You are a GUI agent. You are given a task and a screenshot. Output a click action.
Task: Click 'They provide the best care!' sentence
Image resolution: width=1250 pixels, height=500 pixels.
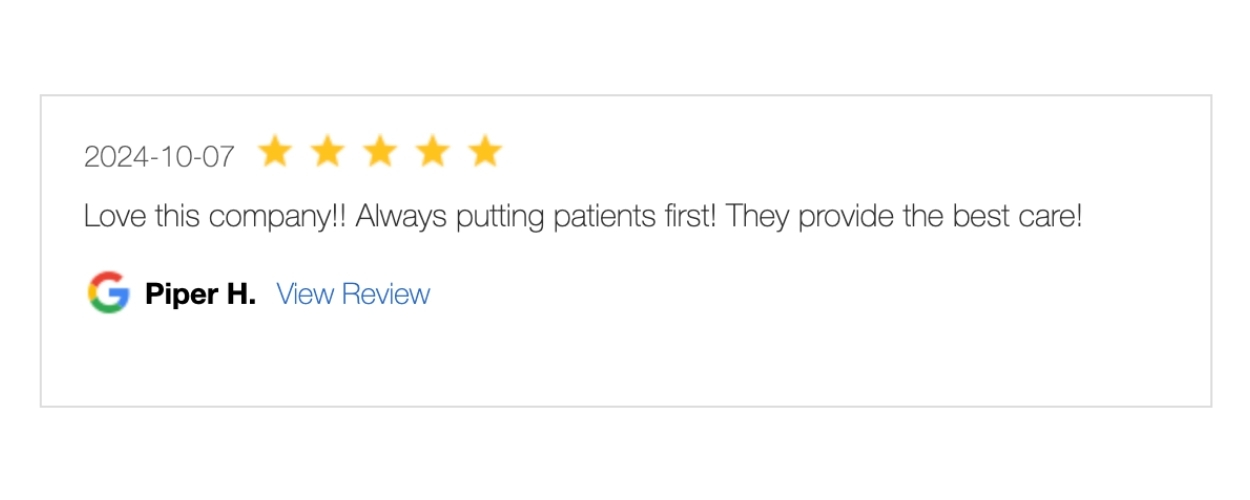pyautogui.click(x=904, y=217)
